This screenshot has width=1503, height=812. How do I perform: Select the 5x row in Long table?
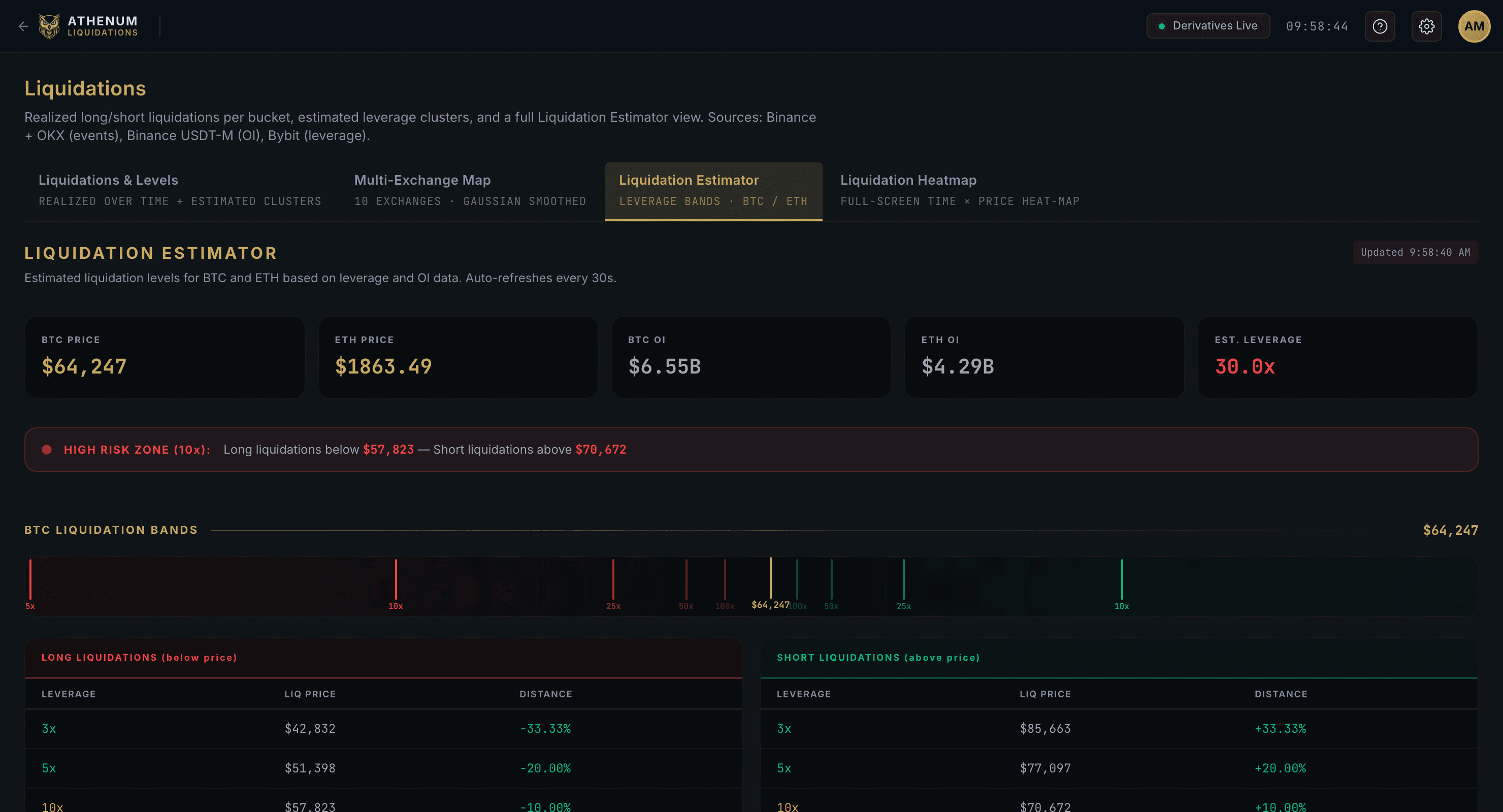[383, 768]
